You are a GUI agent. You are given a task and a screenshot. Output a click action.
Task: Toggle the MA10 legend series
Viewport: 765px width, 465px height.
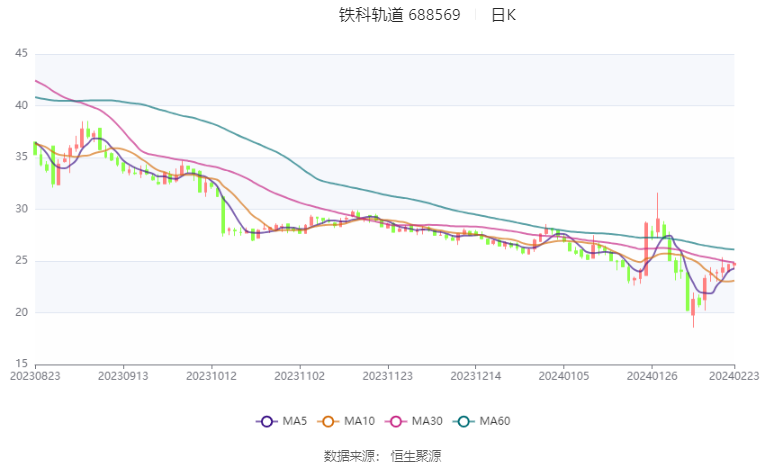(346, 421)
